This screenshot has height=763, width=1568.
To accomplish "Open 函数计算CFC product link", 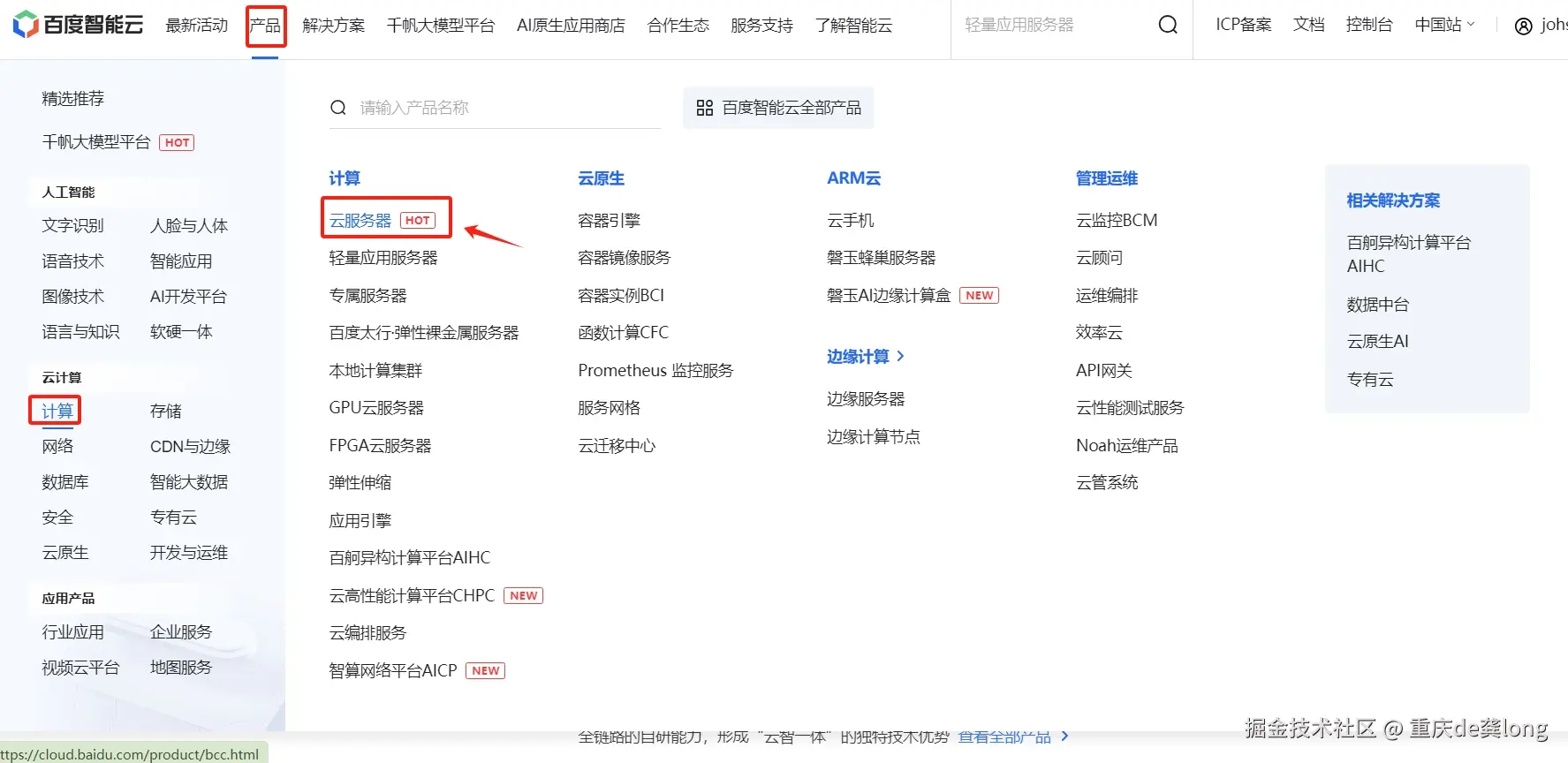I will pyautogui.click(x=624, y=333).
